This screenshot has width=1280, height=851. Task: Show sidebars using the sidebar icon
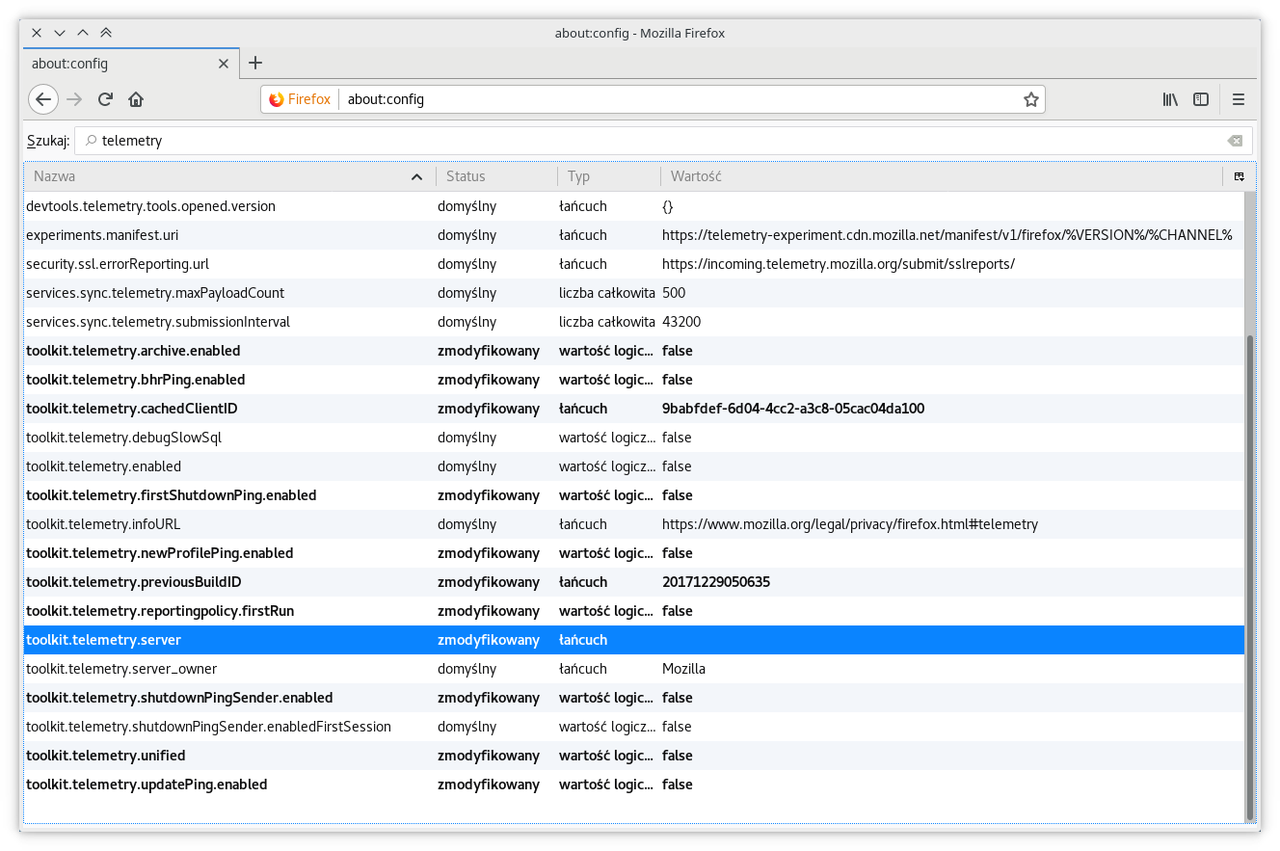point(1201,99)
